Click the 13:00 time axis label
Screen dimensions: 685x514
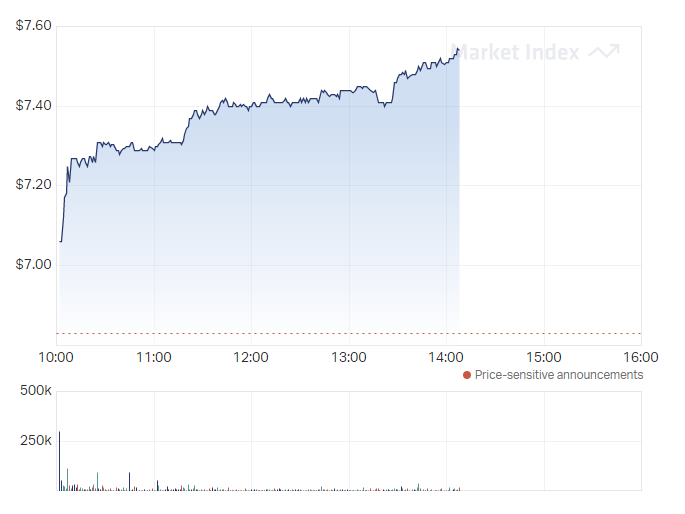[x=349, y=357]
